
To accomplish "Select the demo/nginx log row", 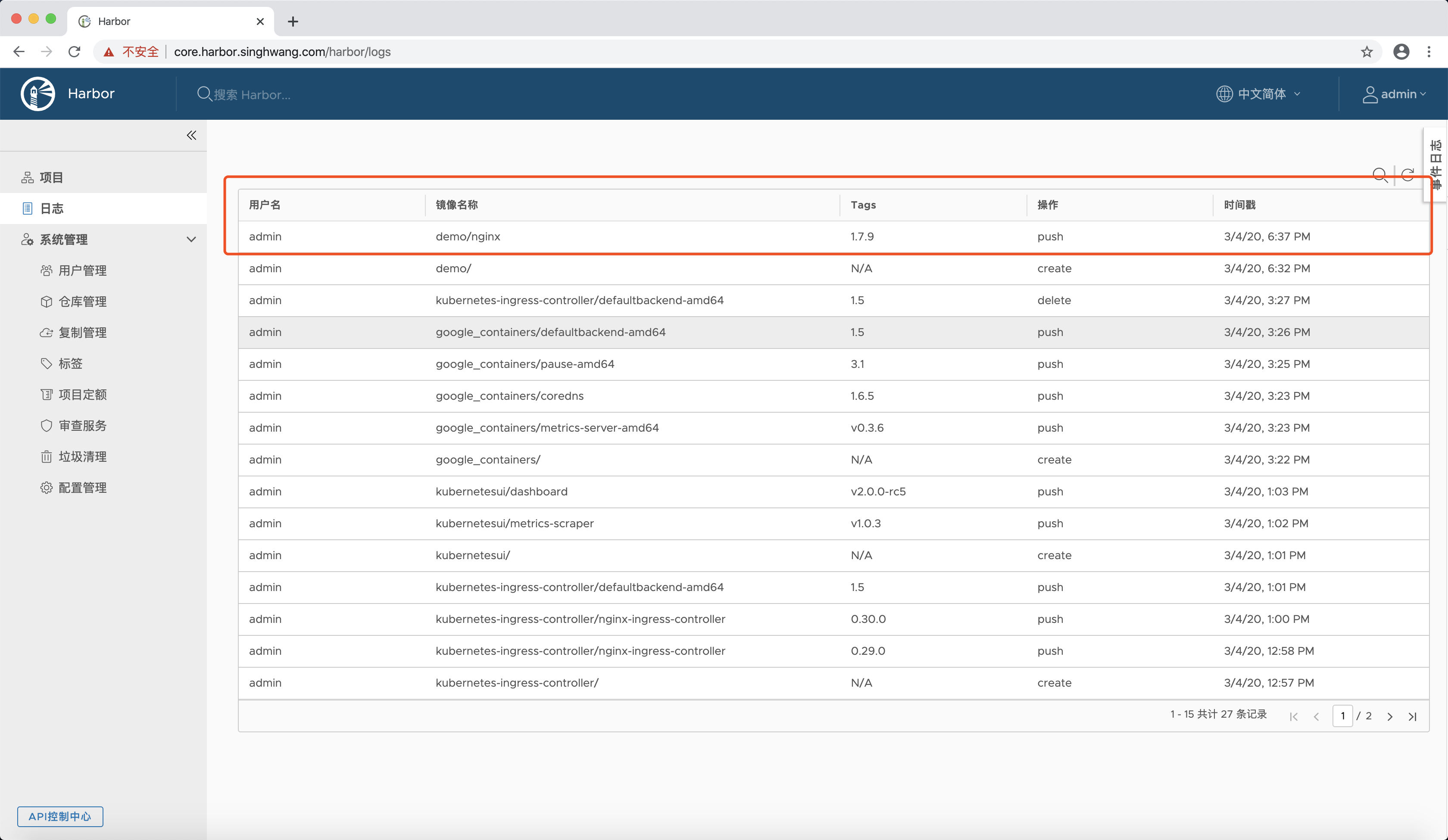I will [x=833, y=237].
